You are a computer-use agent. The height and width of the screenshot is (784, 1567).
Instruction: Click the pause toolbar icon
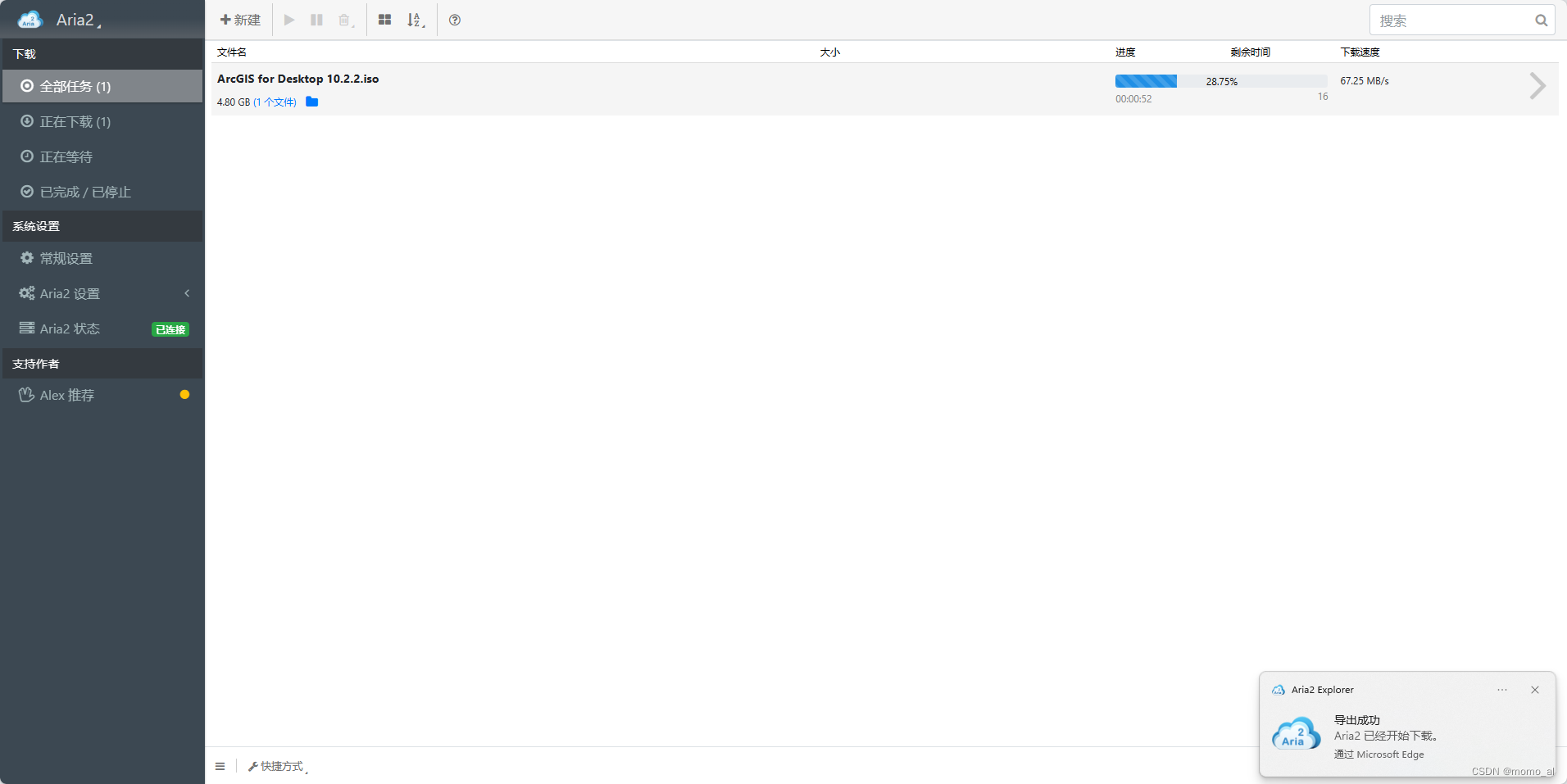tap(316, 20)
